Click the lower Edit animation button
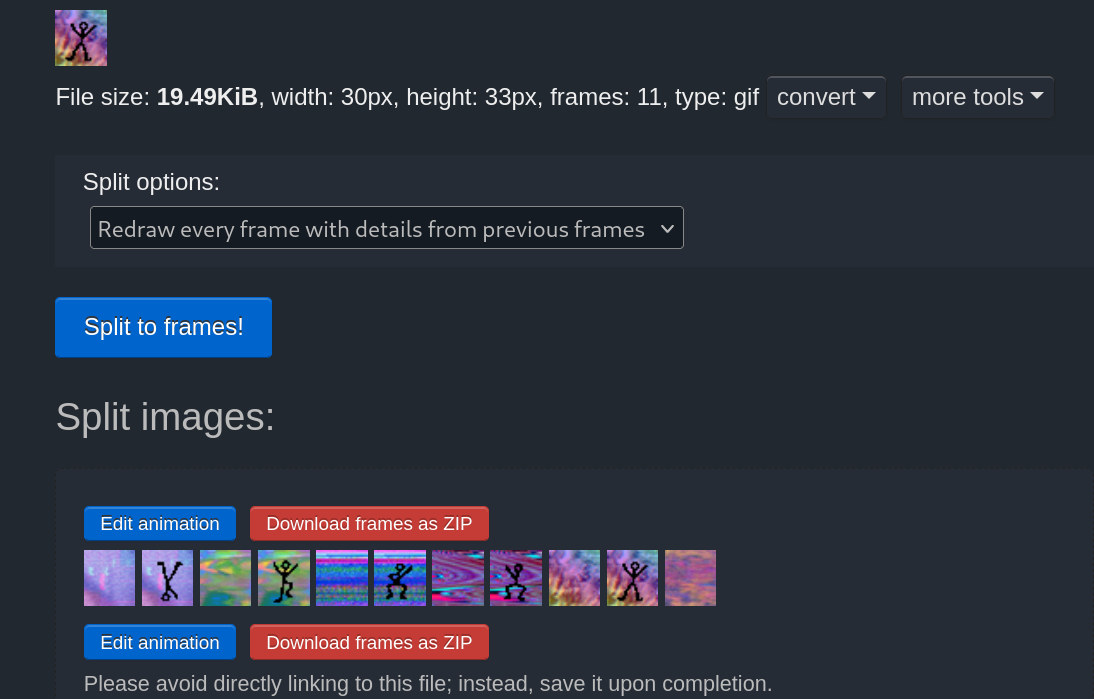Viewport: 1094px width, 699px height. coord(159,642)
